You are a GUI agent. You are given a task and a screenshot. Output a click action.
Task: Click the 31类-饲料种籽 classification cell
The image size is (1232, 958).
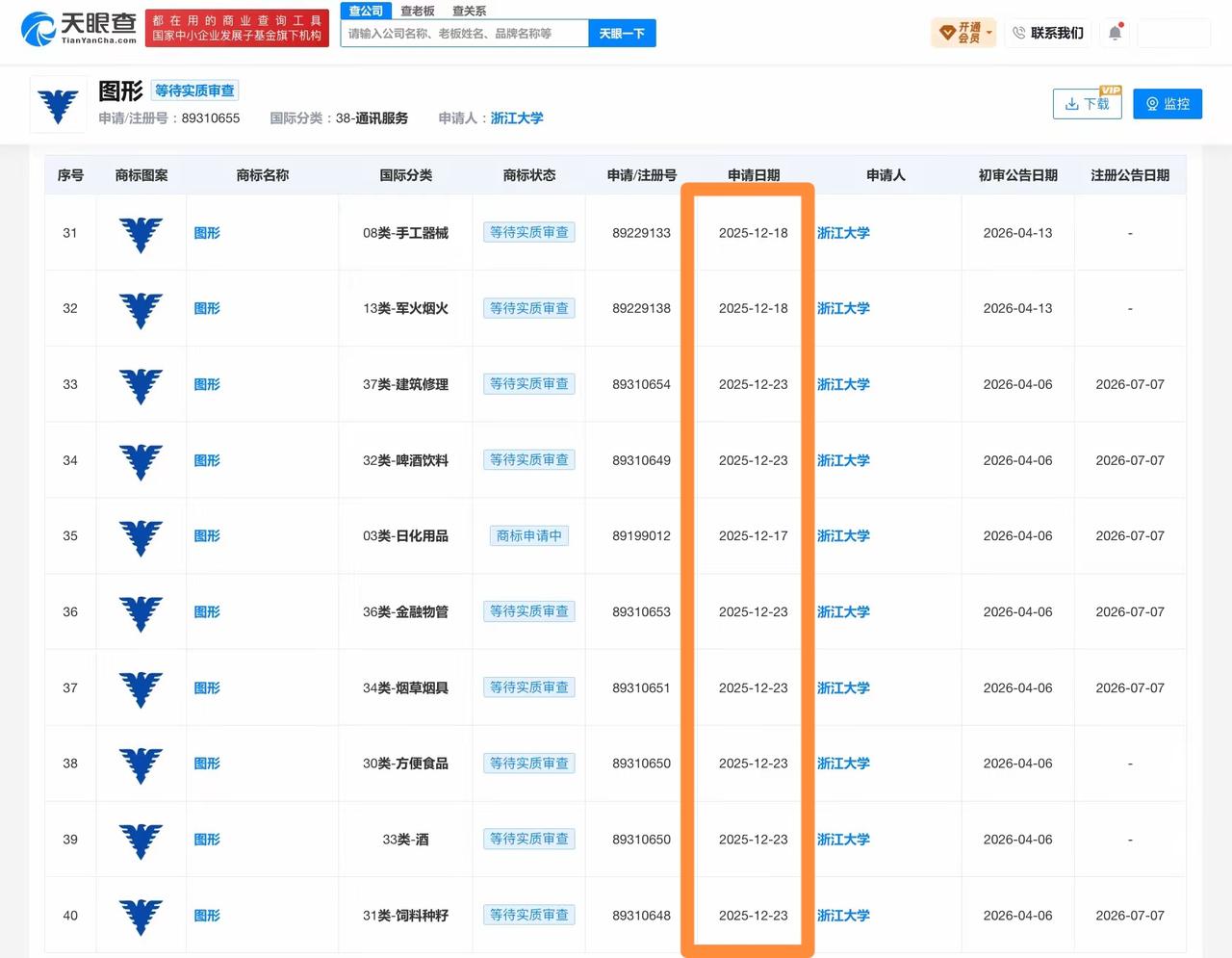coord(405,916)
